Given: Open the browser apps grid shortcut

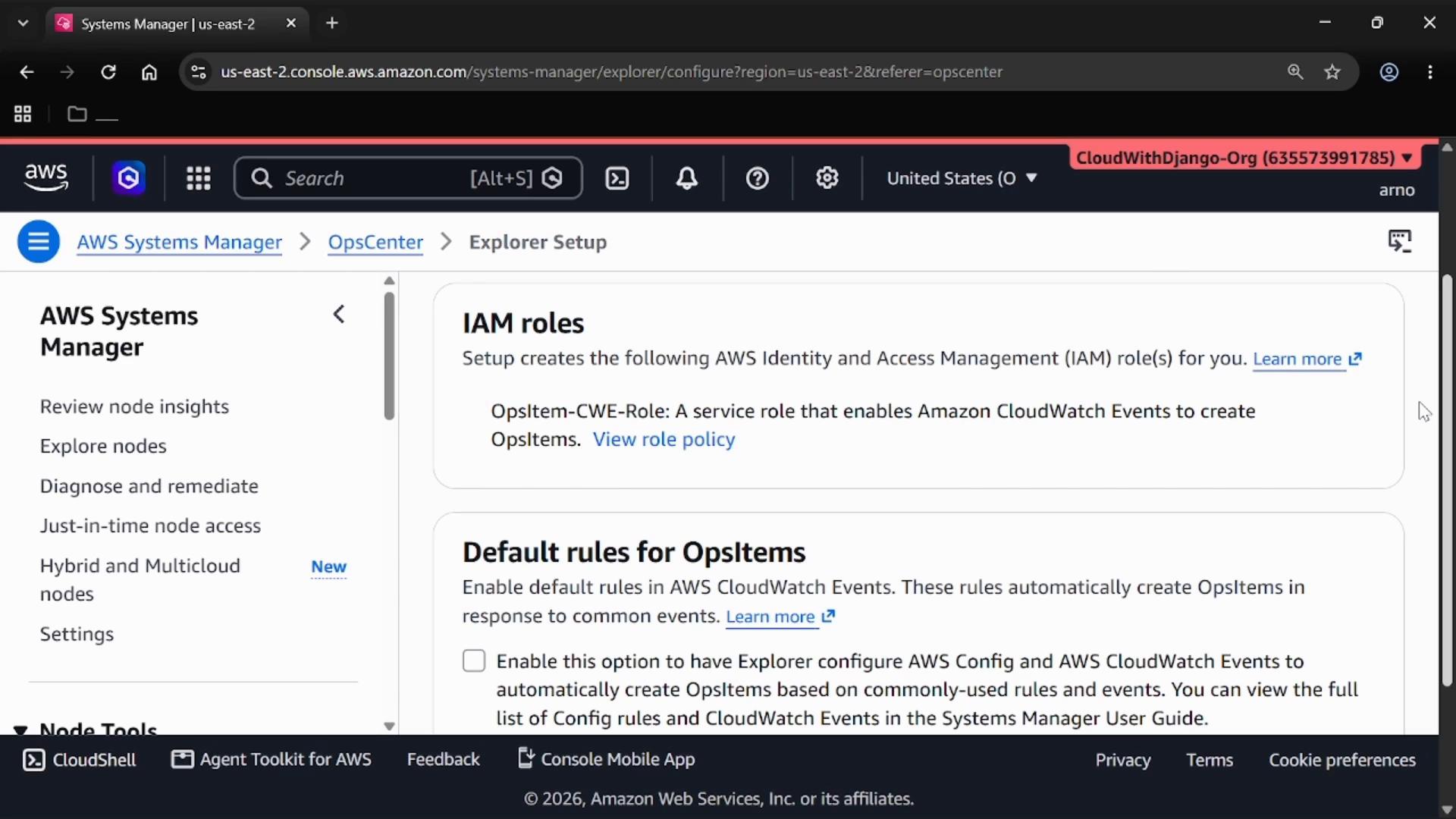Looking at the screenshot, I should pos(23,114).
